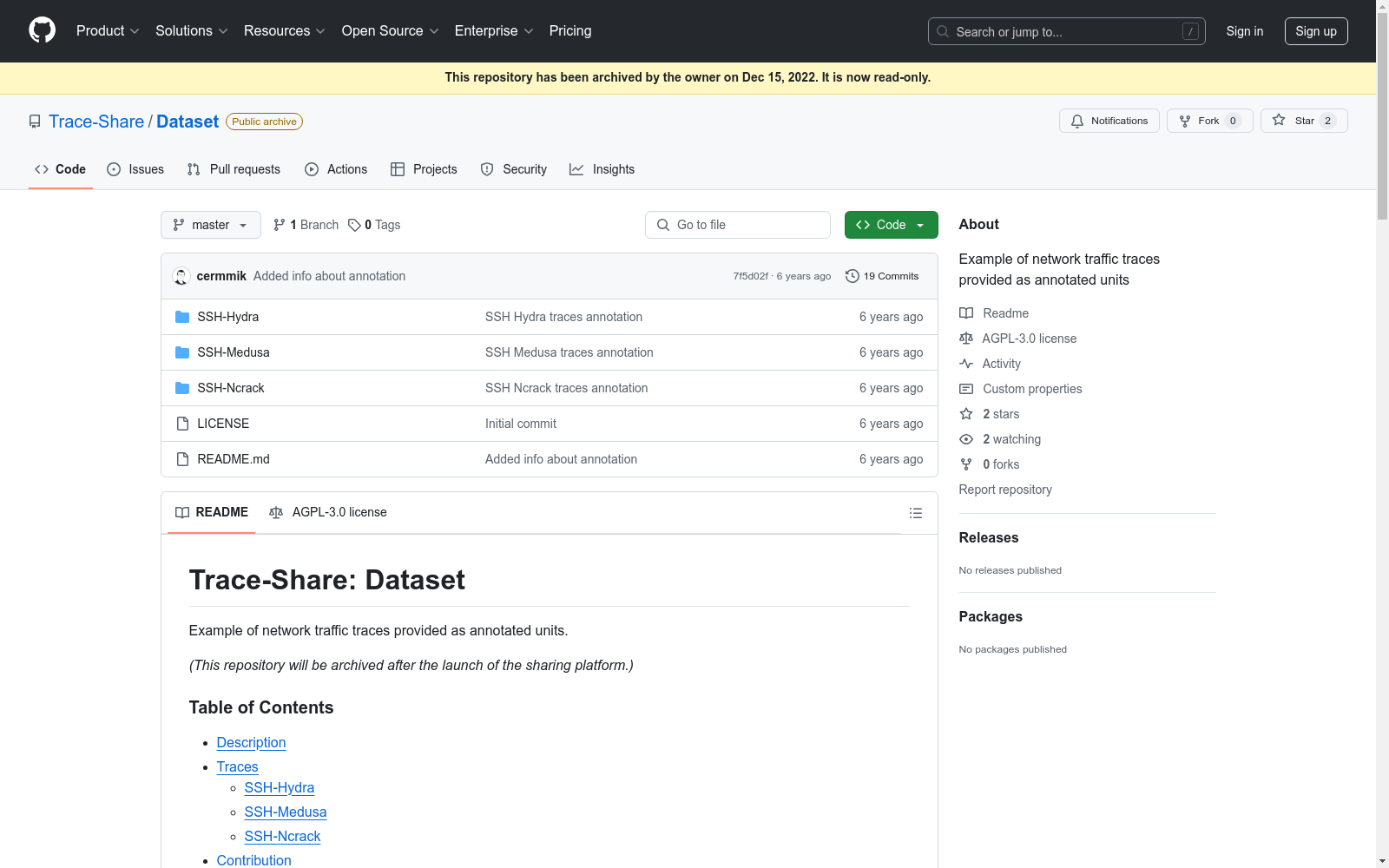Select the AGPL-3.0 license tab
The image size is (1389, 868).
tap(328, 512)
